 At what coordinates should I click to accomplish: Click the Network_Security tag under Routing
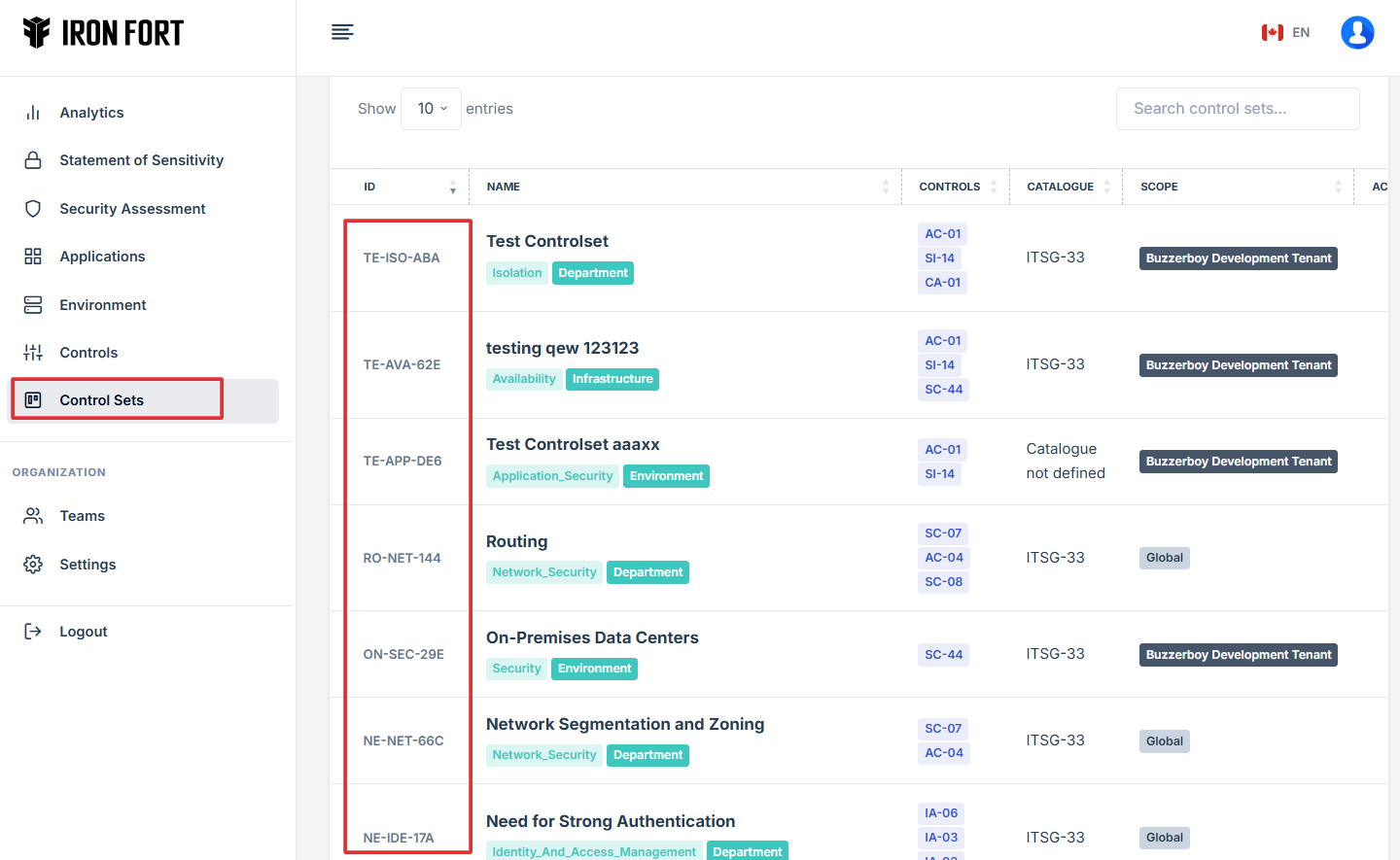click(x=543, y=572)
